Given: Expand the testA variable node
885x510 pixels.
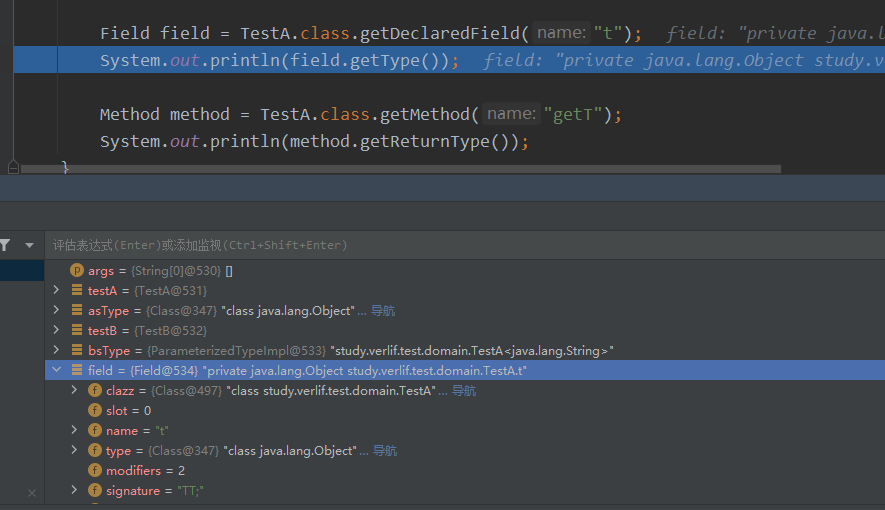Looking at the screenshot, I should point(57,291).
